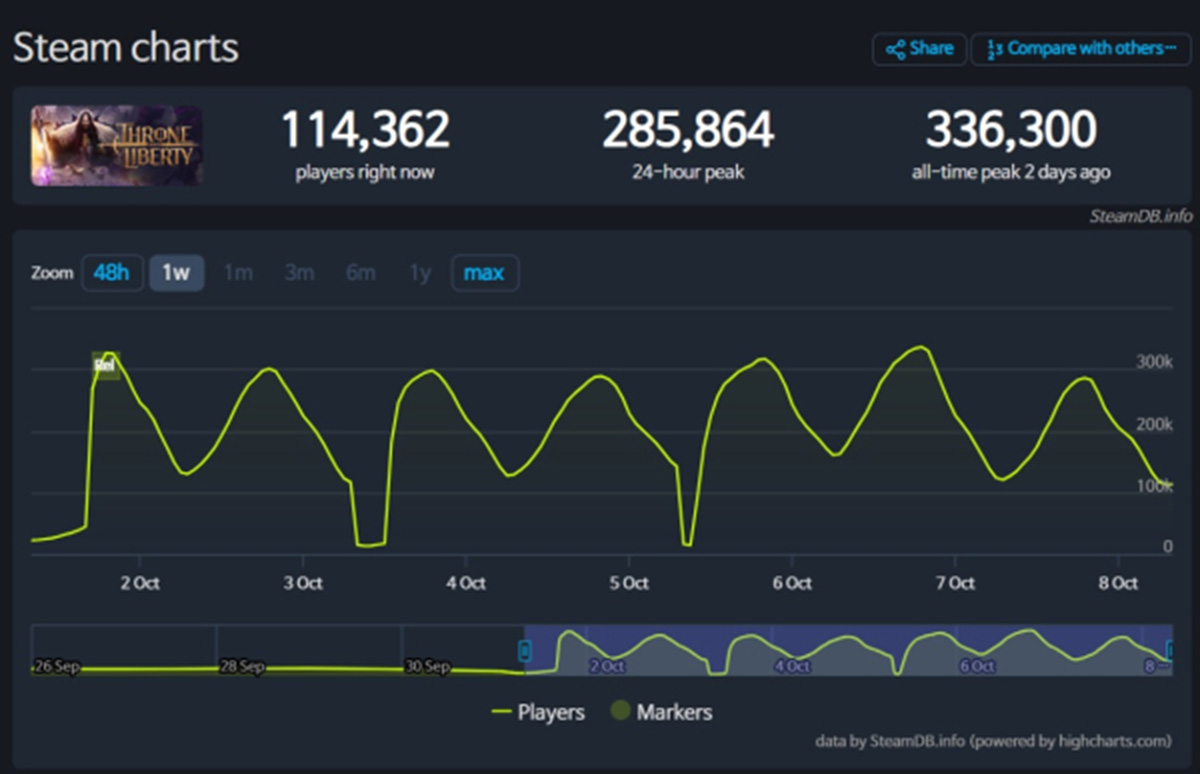
Task: Click the 7 Oct axis label
Action: coord(955,583)
